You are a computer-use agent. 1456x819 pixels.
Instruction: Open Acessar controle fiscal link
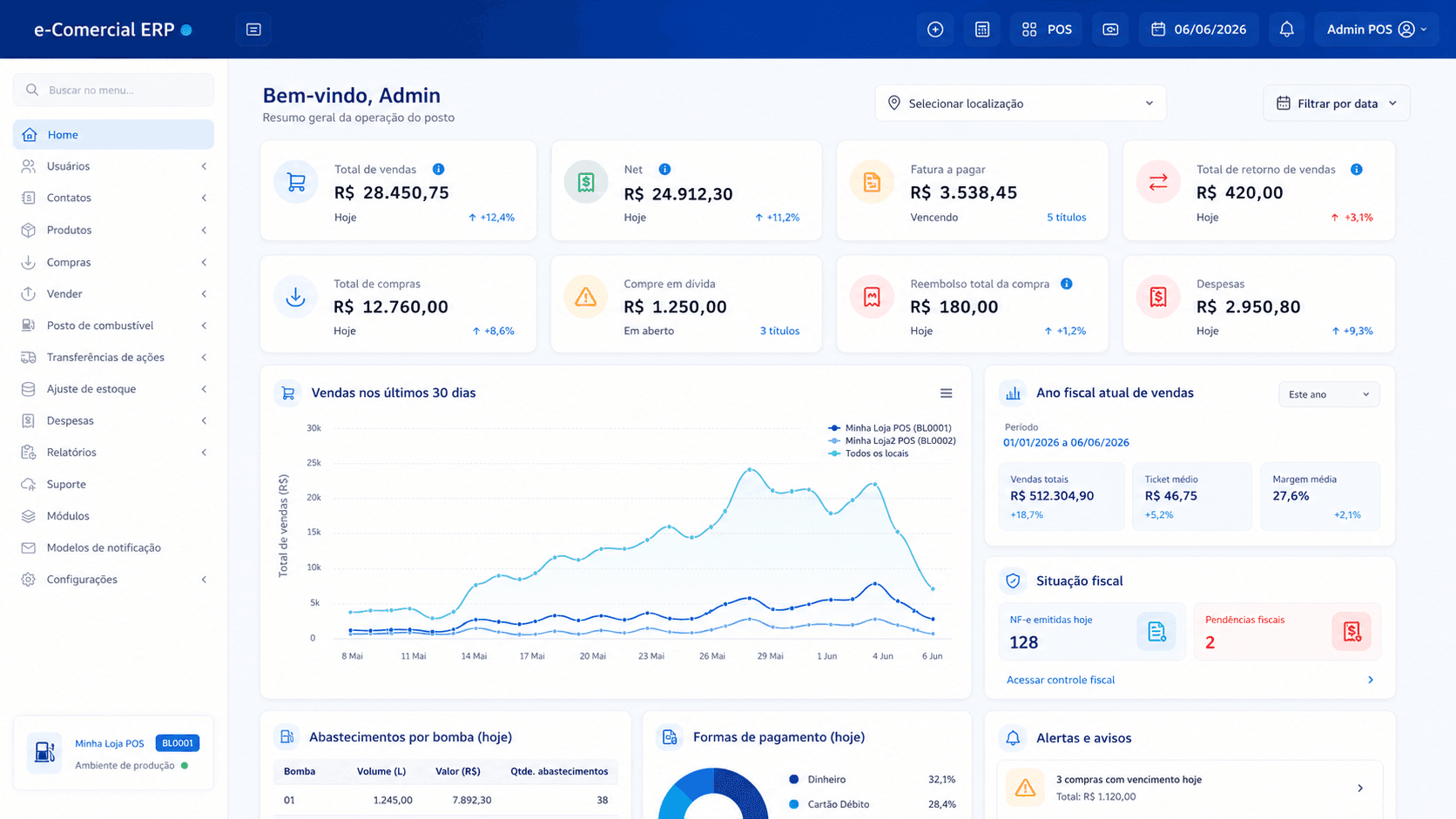click(x=1061, y=680)
